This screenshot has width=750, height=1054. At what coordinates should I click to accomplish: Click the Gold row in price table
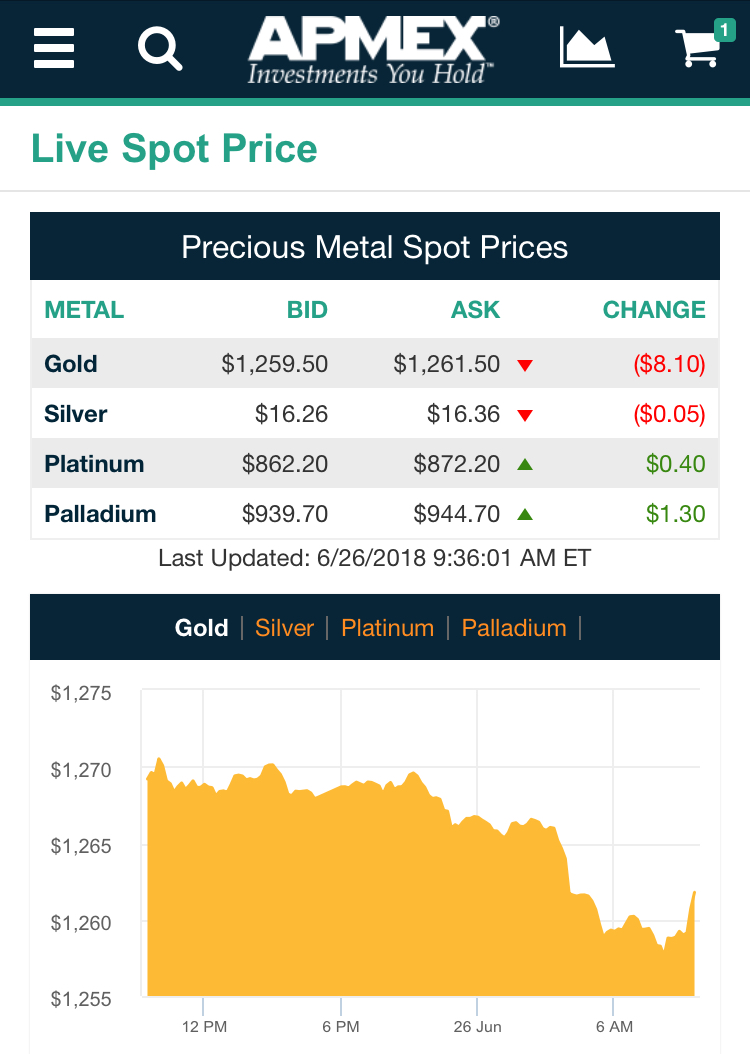point(375,364)
